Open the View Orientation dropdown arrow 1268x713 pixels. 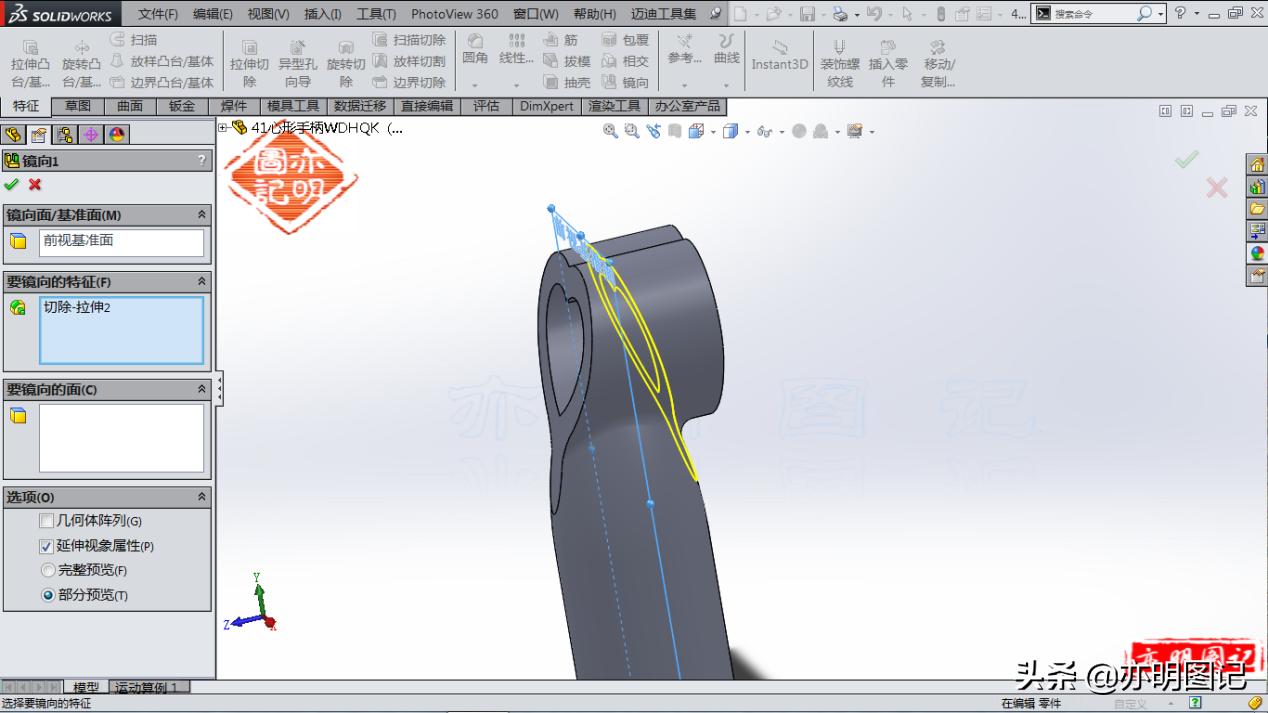click(x=712, y=131)
